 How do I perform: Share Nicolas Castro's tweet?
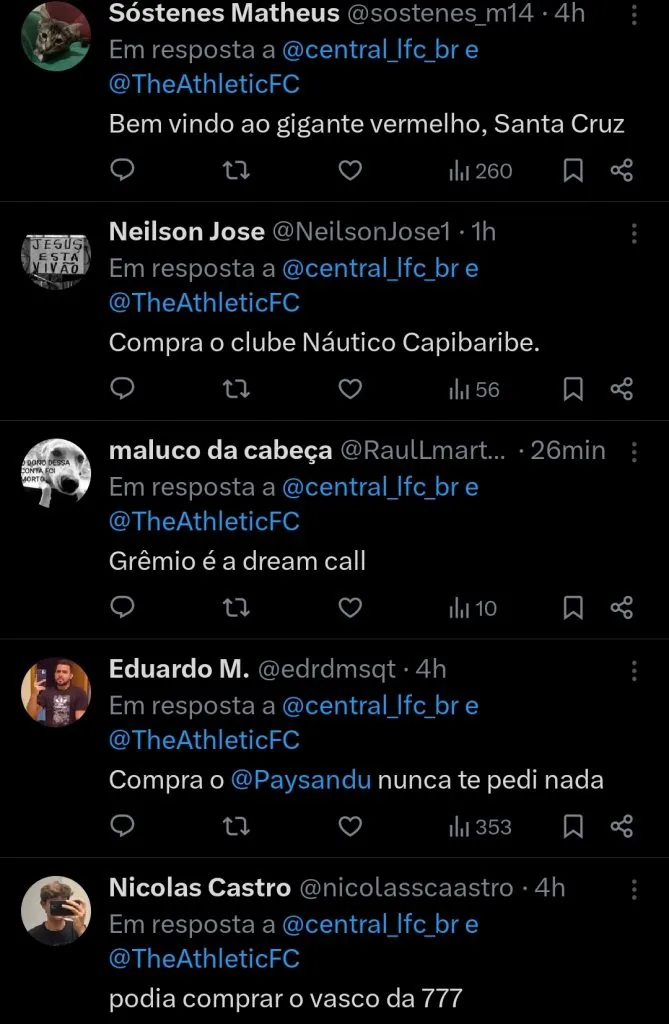coord(621,1018)
